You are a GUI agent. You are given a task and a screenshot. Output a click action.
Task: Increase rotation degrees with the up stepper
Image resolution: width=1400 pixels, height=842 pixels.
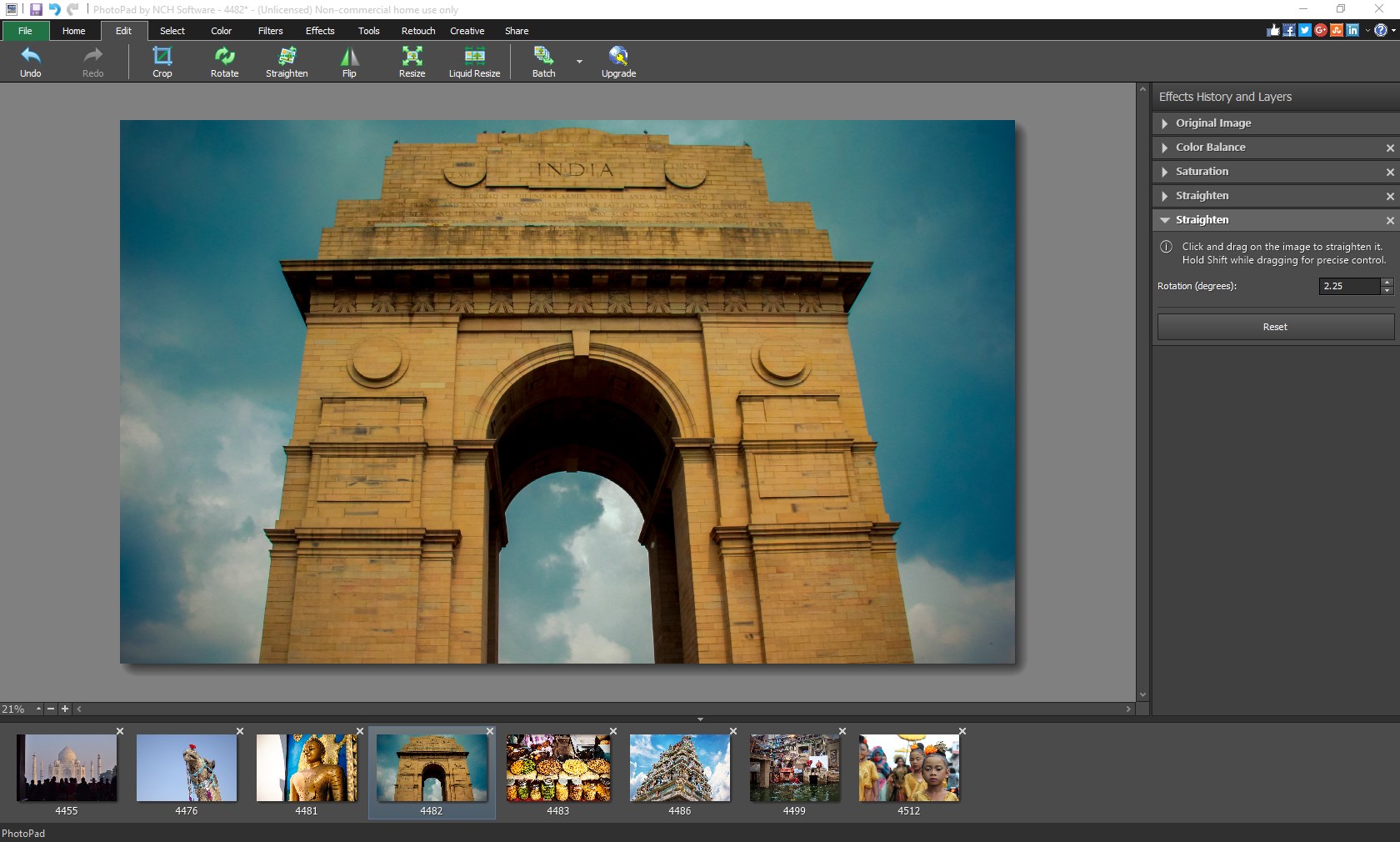tap(1387, 283)
